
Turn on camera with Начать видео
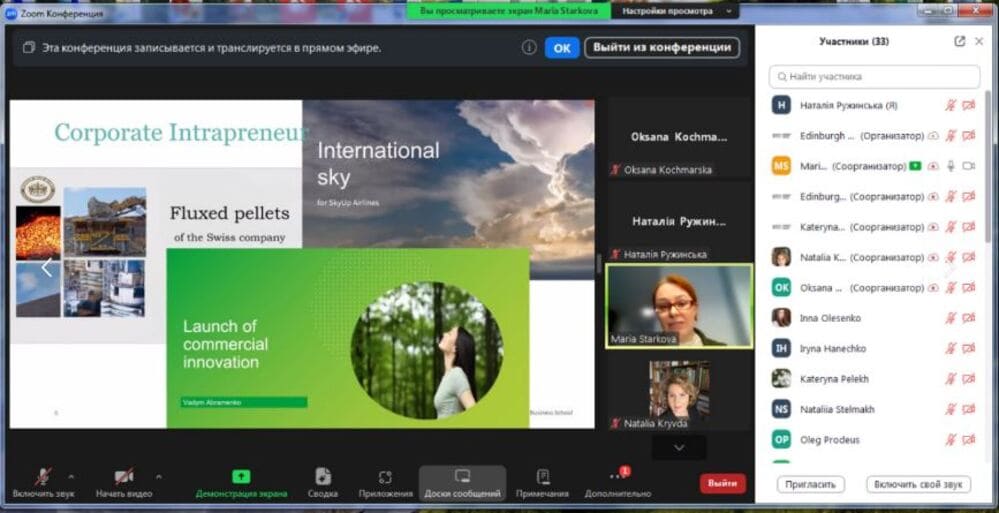click(124, 477)
